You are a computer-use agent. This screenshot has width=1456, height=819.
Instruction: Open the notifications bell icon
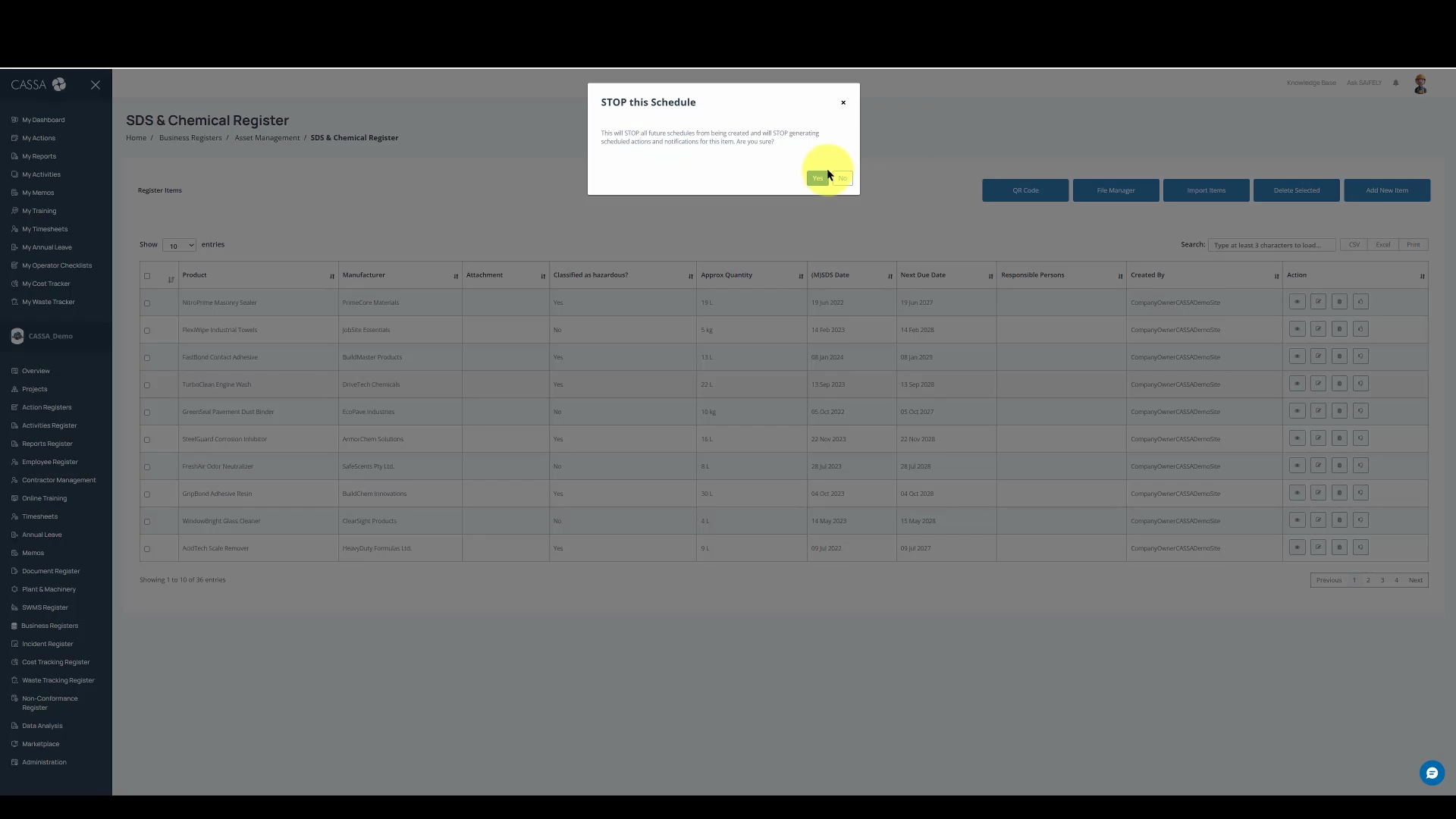(1395, 83)
